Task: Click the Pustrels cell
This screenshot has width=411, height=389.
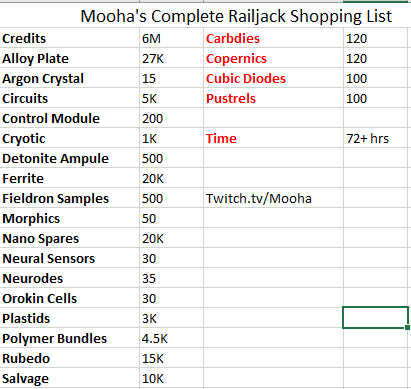Action: coord(273,98)
